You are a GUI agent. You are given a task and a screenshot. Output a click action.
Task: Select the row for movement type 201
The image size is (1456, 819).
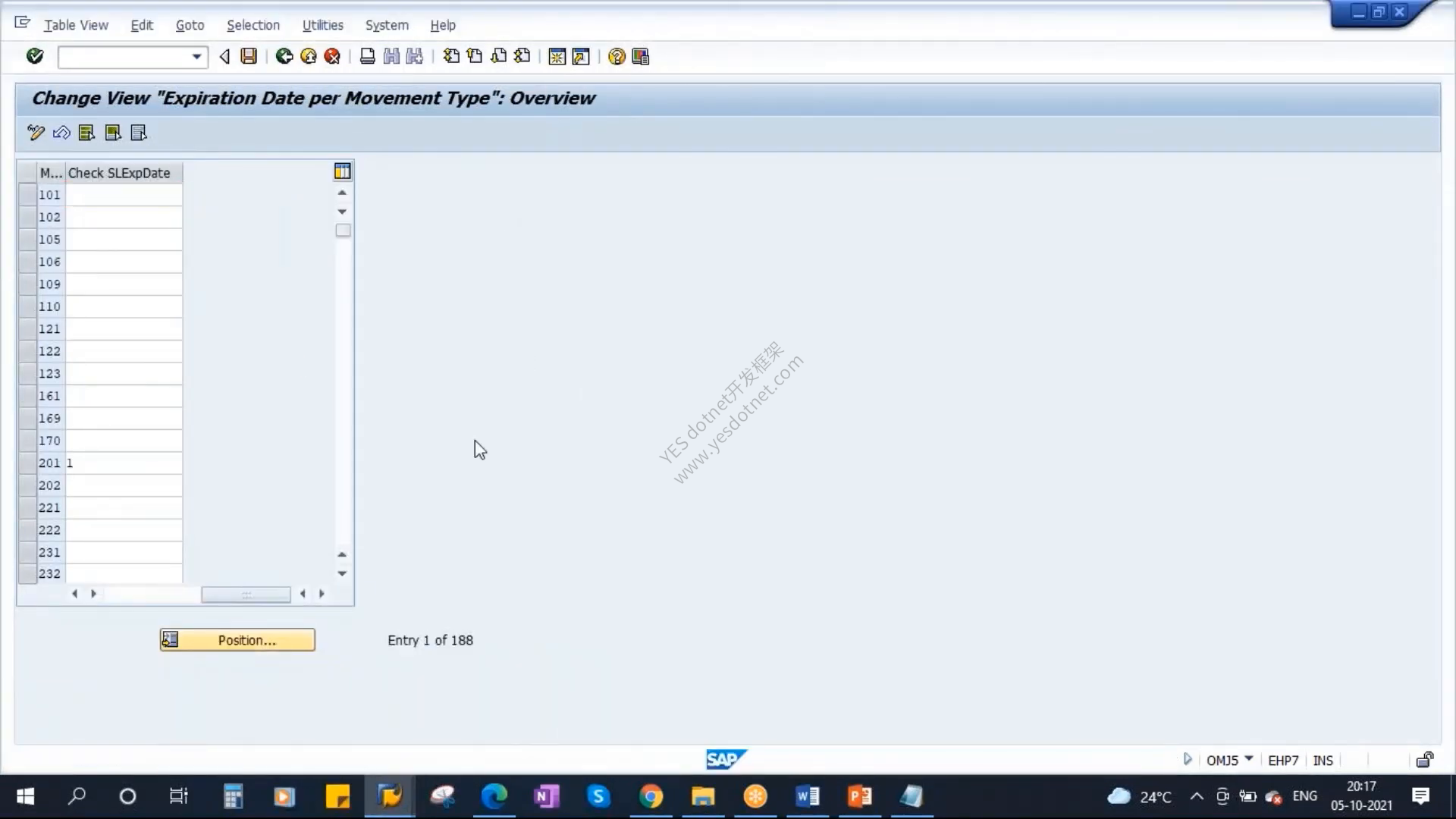(27, 463)
